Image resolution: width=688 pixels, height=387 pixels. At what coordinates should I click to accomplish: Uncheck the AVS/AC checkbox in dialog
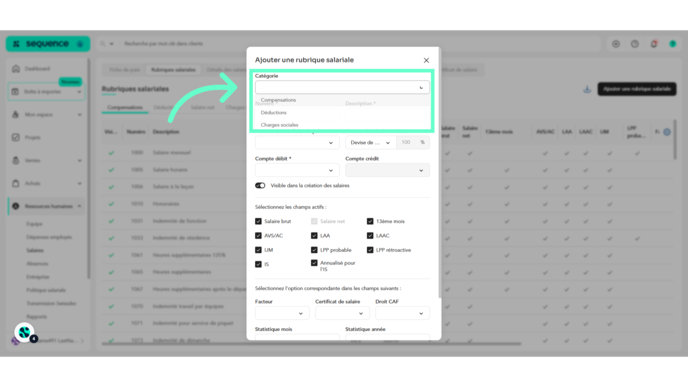pos(258,236)
